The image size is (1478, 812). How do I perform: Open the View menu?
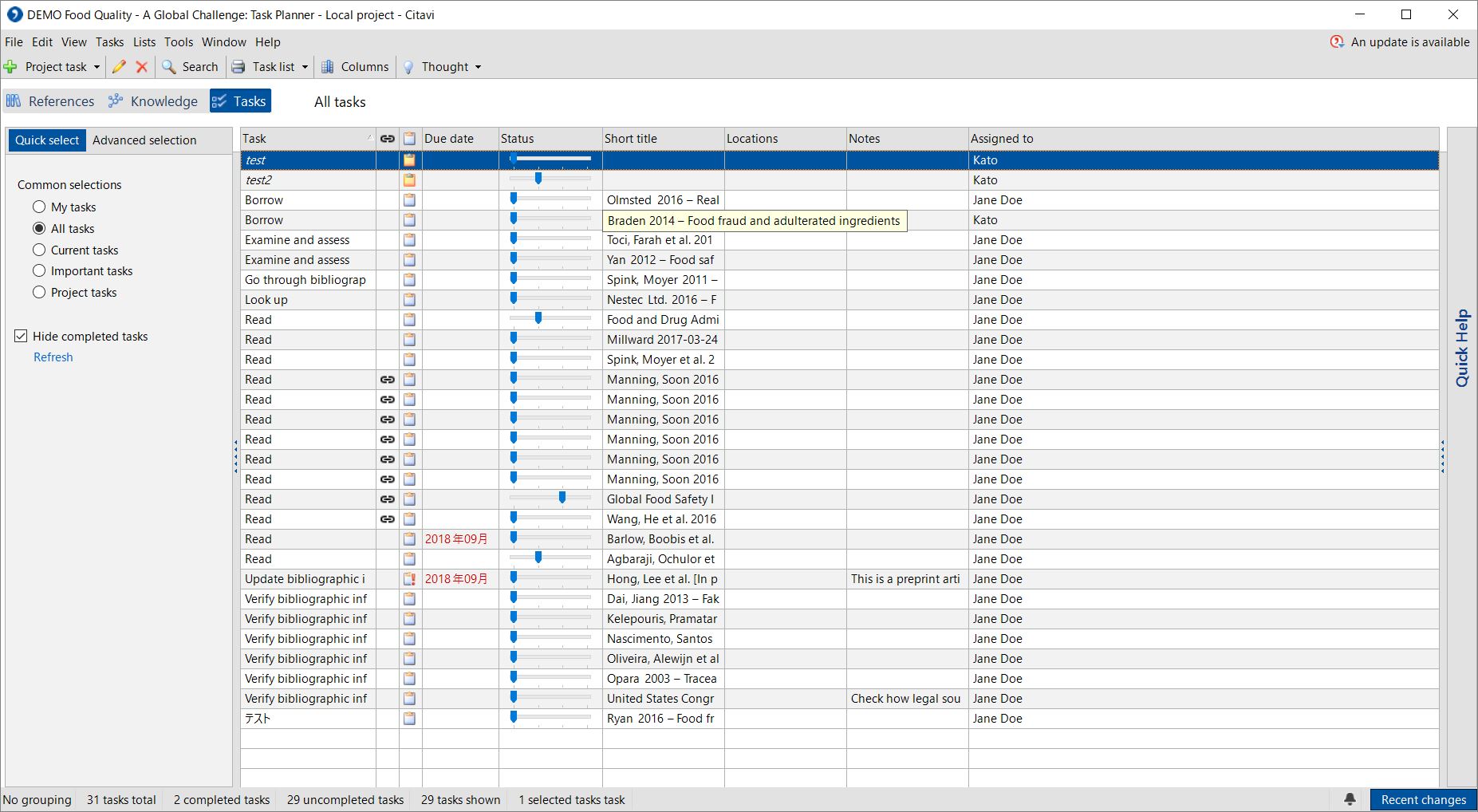[74, 42]
